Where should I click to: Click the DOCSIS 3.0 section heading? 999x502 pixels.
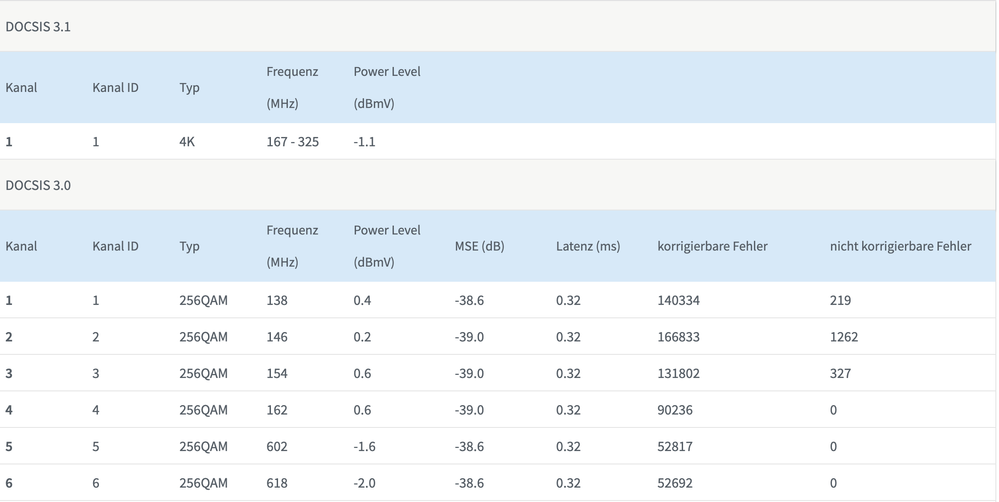coord(38,185)
